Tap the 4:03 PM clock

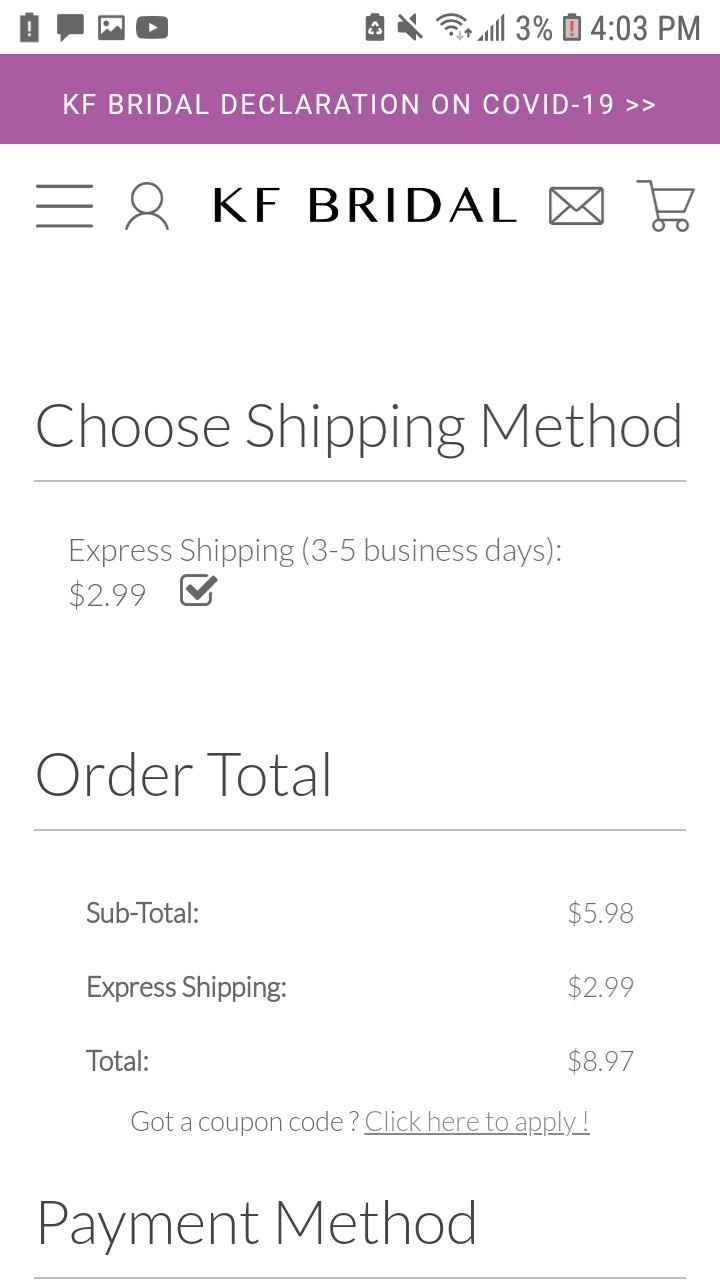(645, 27)
